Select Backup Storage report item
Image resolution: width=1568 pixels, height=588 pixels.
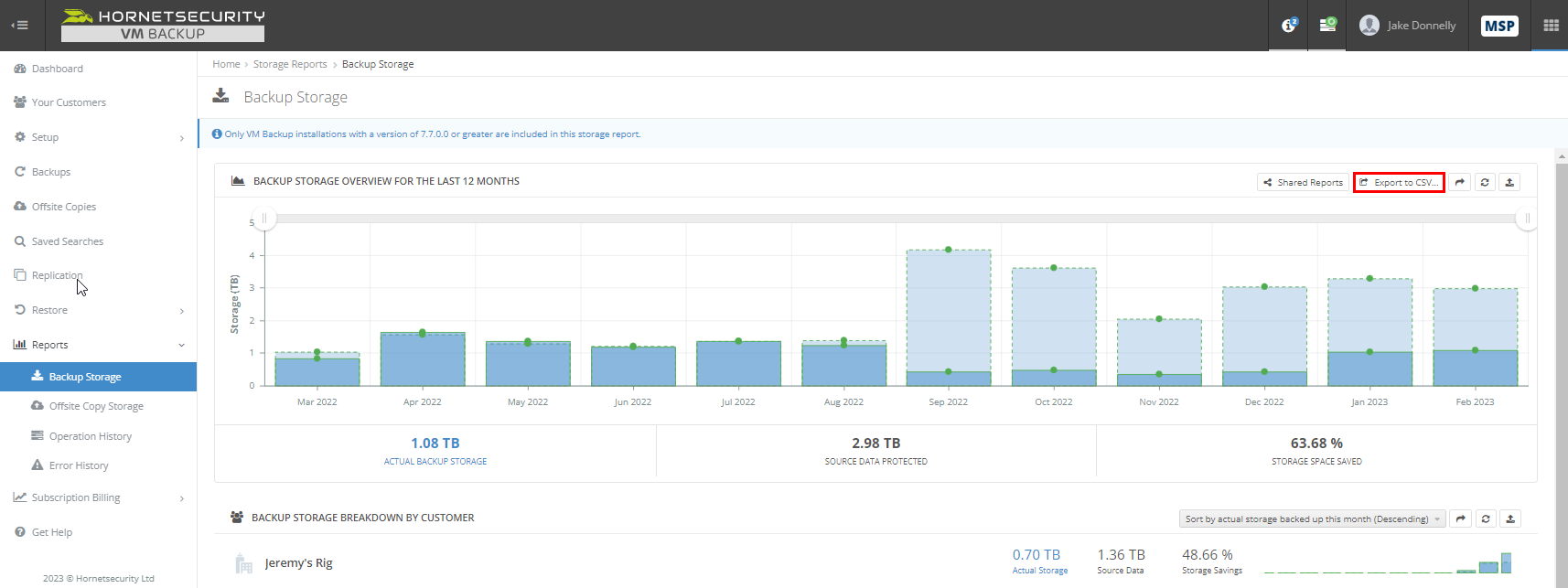(x=98, y=377)
